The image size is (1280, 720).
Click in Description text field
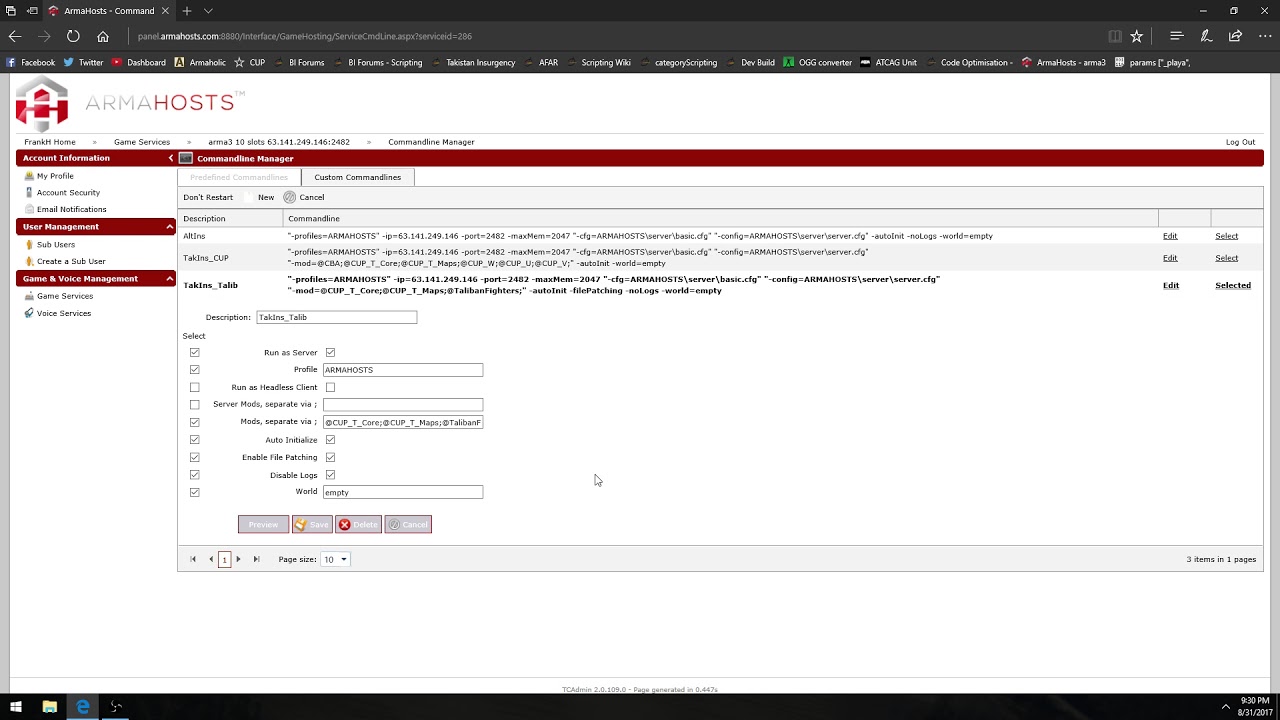336,317
